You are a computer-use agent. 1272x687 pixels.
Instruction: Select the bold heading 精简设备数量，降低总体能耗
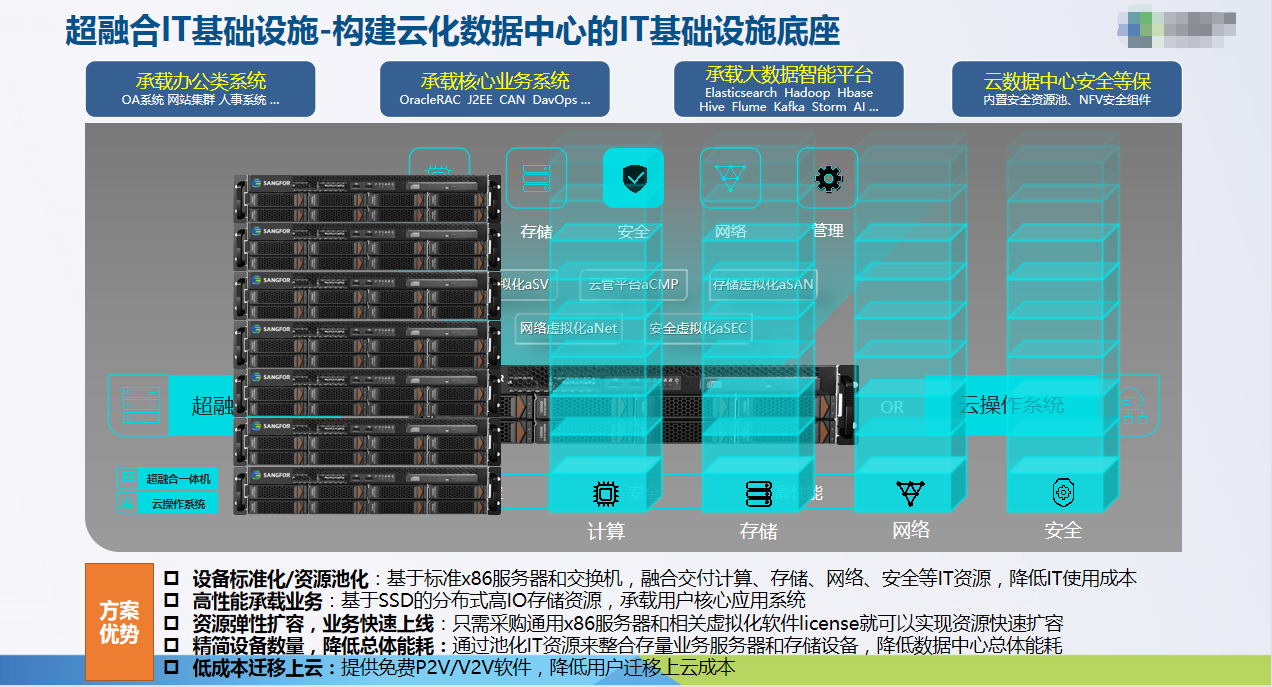(316, 645)
